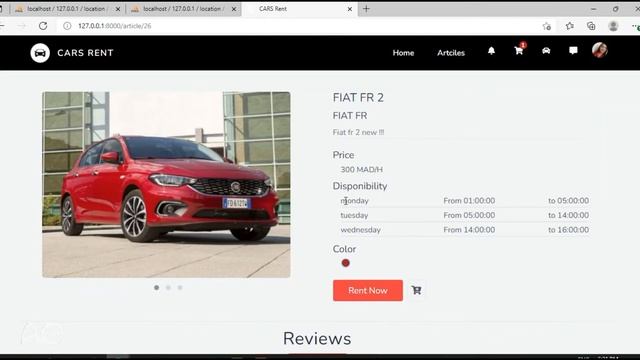Click the FIAT FR 2 title

coord(358,98)
